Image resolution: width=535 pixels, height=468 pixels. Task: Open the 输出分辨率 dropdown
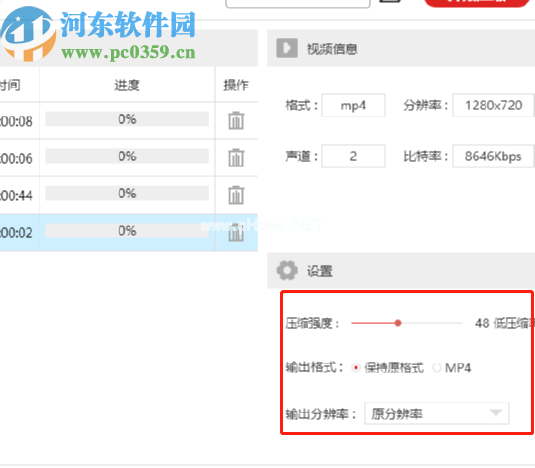(437, 413)
